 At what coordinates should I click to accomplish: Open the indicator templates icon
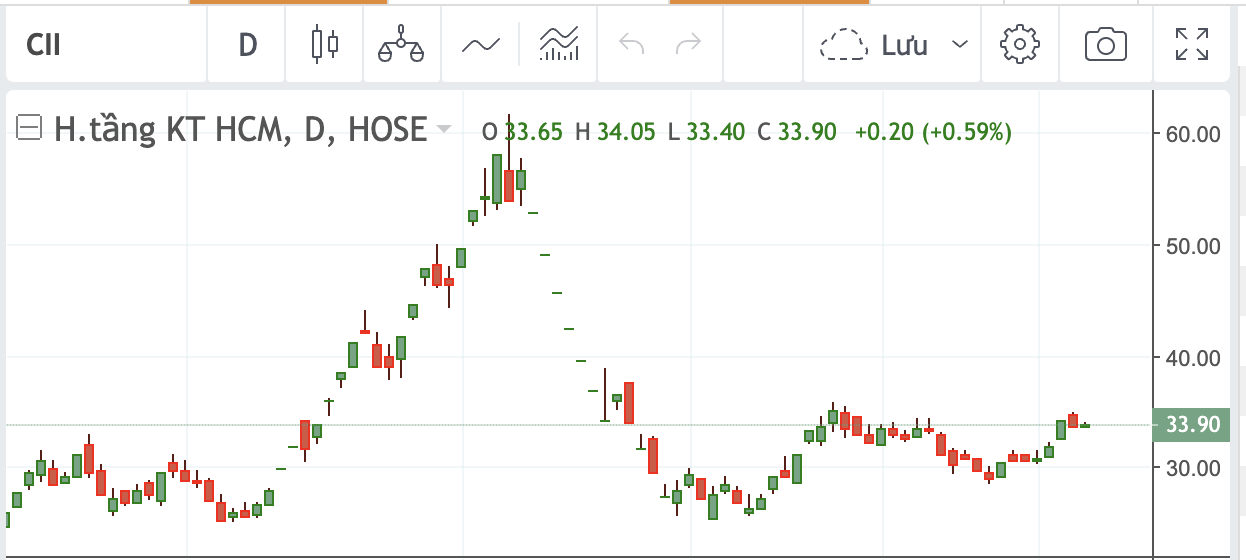pyautogui.click(x=559, y=45)
